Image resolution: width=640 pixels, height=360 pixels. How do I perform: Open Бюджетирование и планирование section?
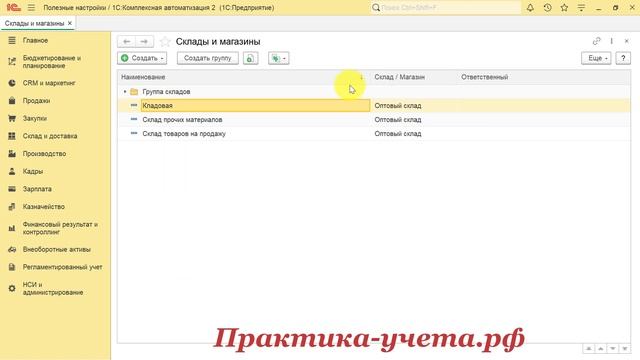tap(52, 62)
